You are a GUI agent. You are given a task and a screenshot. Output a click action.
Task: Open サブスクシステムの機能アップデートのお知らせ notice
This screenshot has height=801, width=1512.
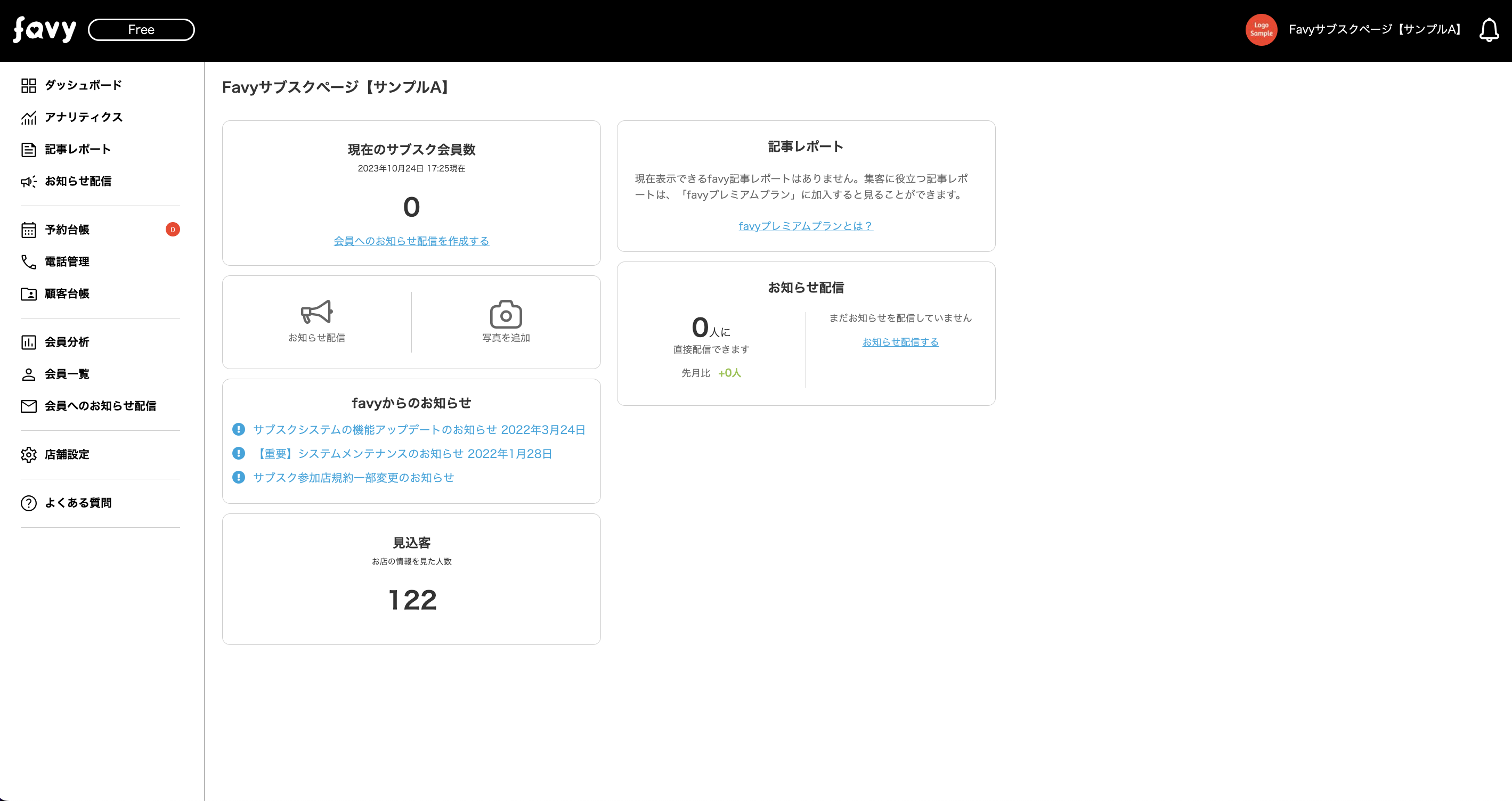pyautogui.click(x=419, y=430)
